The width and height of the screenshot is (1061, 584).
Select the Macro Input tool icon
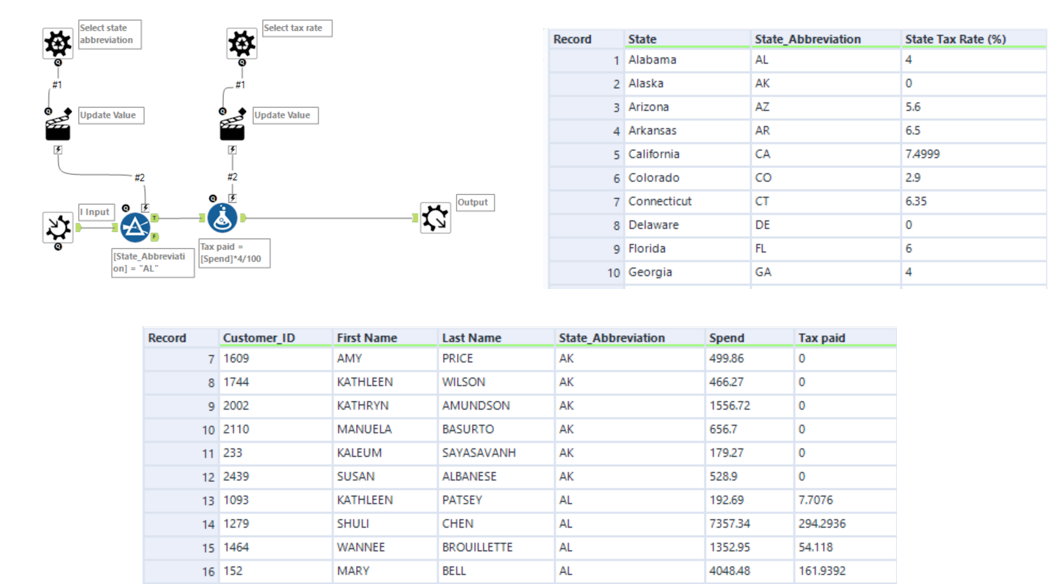[x=58, y=228]
